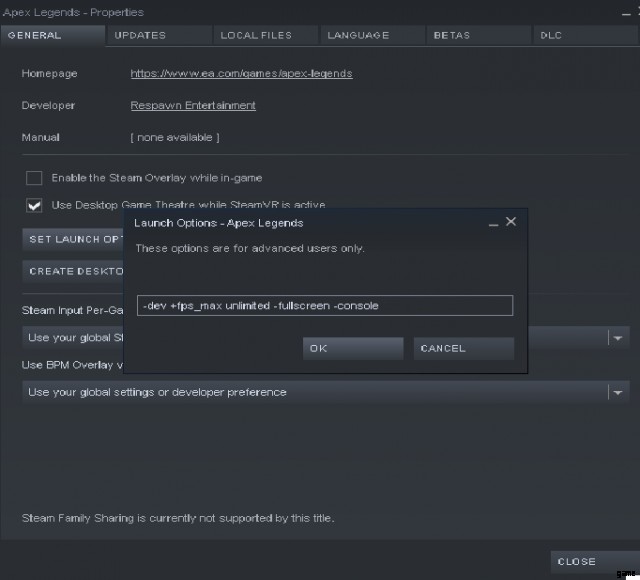Image resolution: width=640 pixels, height=580 pixels.
Task: Open the BPM Overlay settings dropdown
Action: point(618,392)
